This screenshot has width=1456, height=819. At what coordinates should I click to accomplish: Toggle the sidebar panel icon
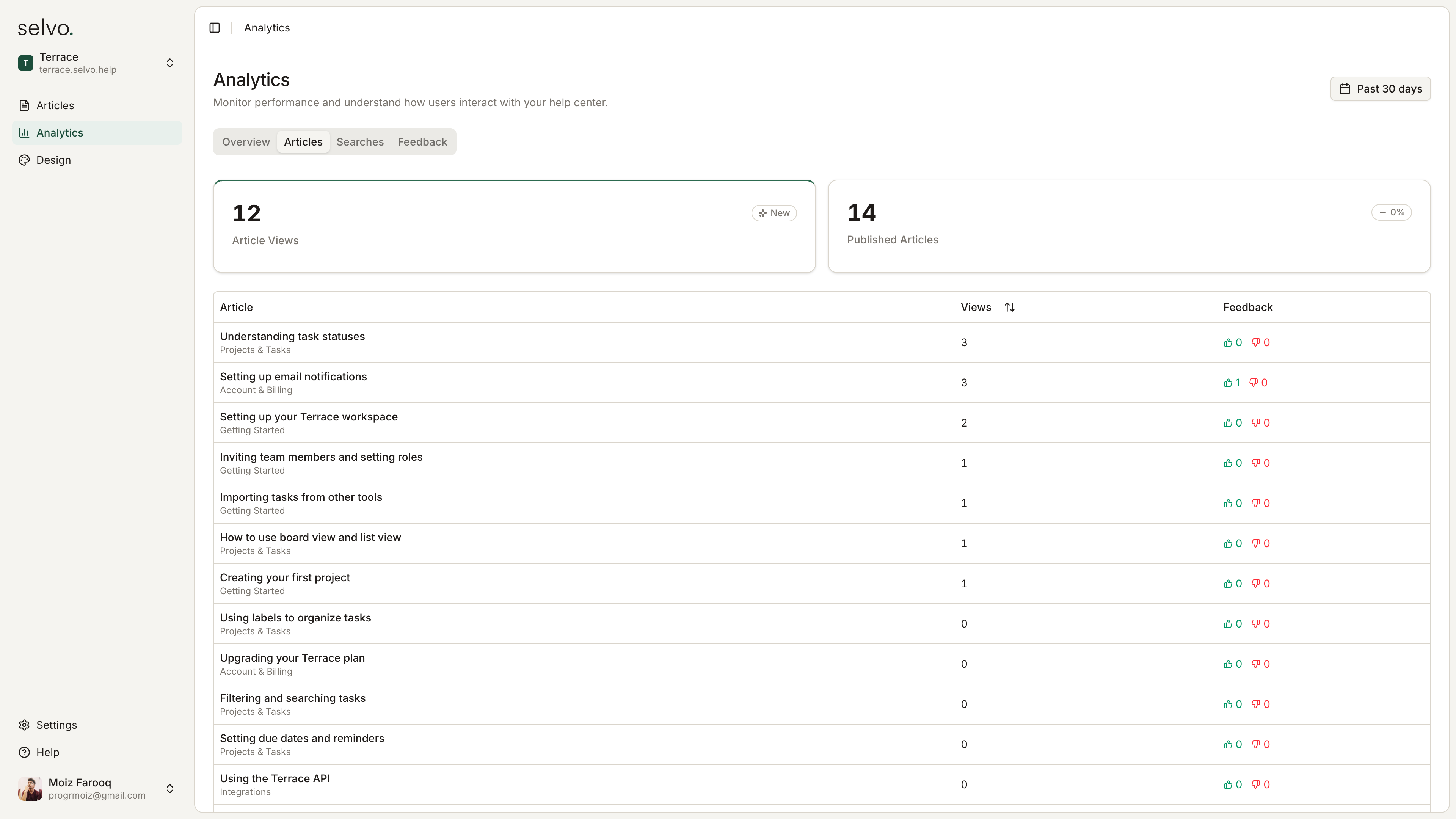tap(214, 28)
